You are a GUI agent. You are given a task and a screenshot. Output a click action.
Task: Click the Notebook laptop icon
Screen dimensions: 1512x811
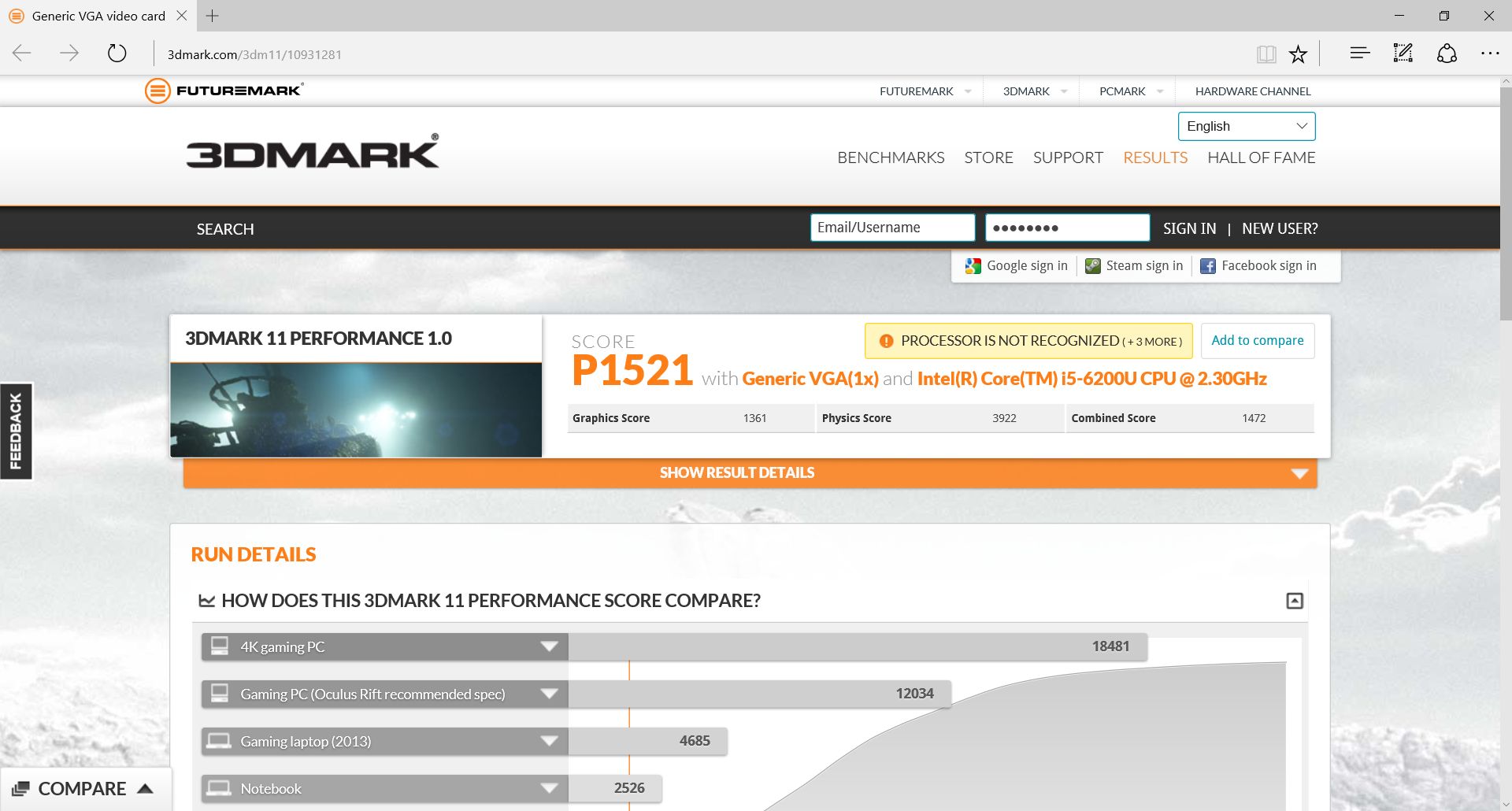coord(219,788)
